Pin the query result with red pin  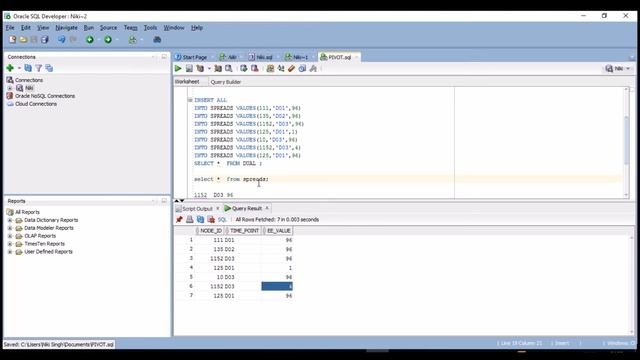coord(179,220)
